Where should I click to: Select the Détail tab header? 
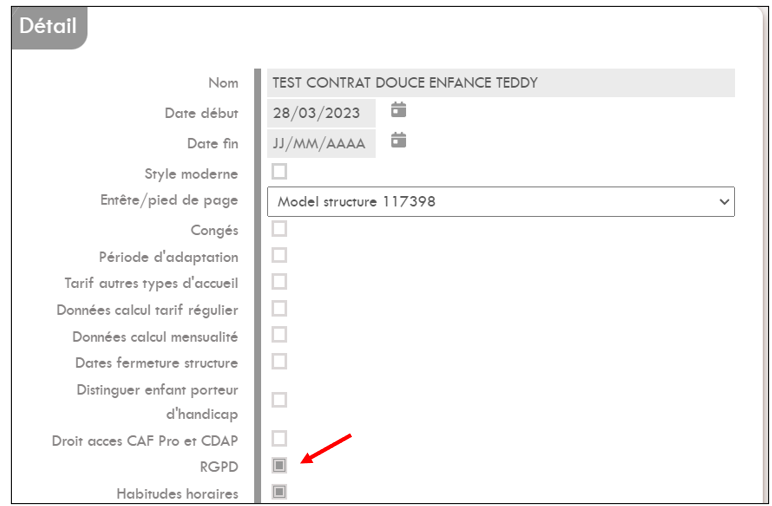(x=49, y=27)
